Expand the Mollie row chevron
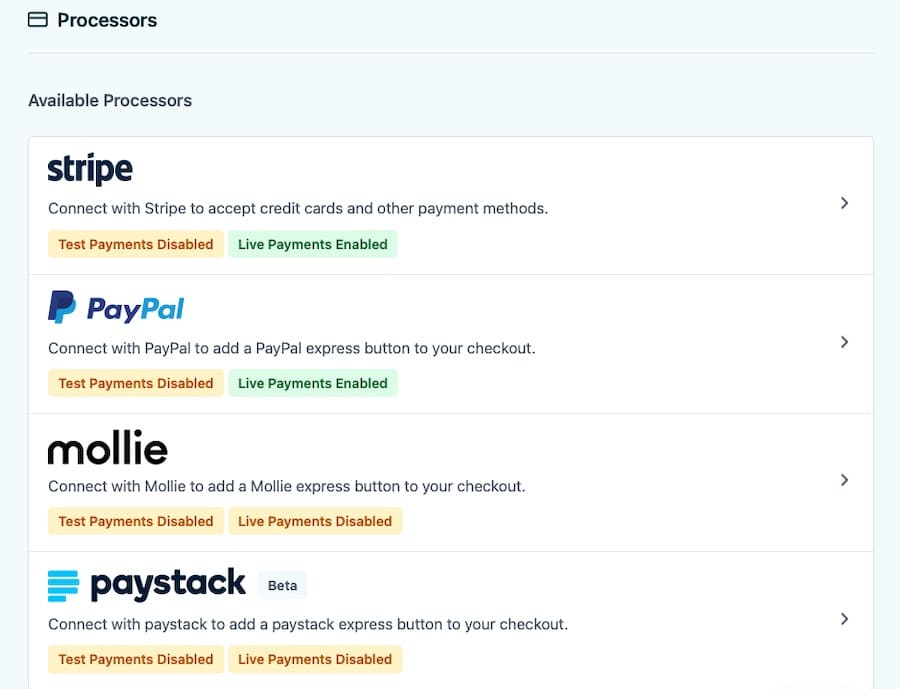The image size is (900, 689). [845, 480]
